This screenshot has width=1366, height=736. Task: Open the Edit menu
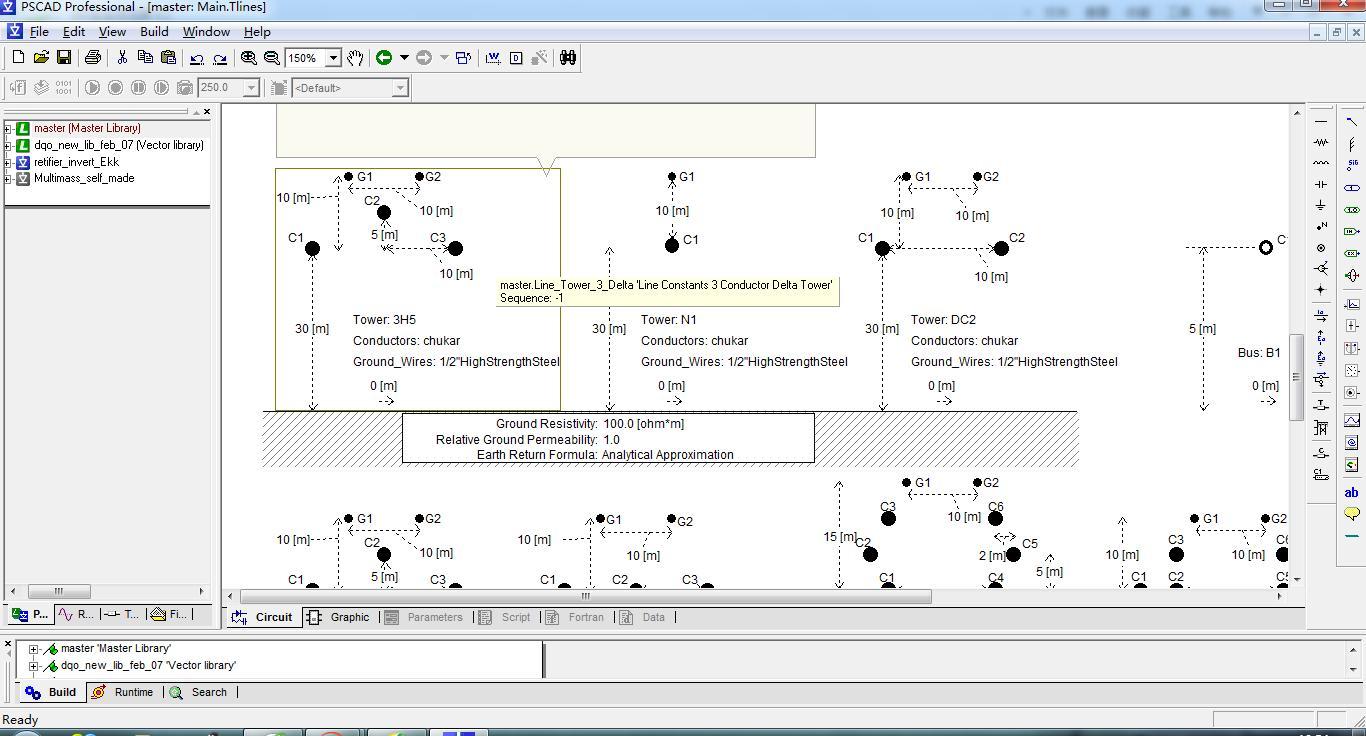(74, 32)
